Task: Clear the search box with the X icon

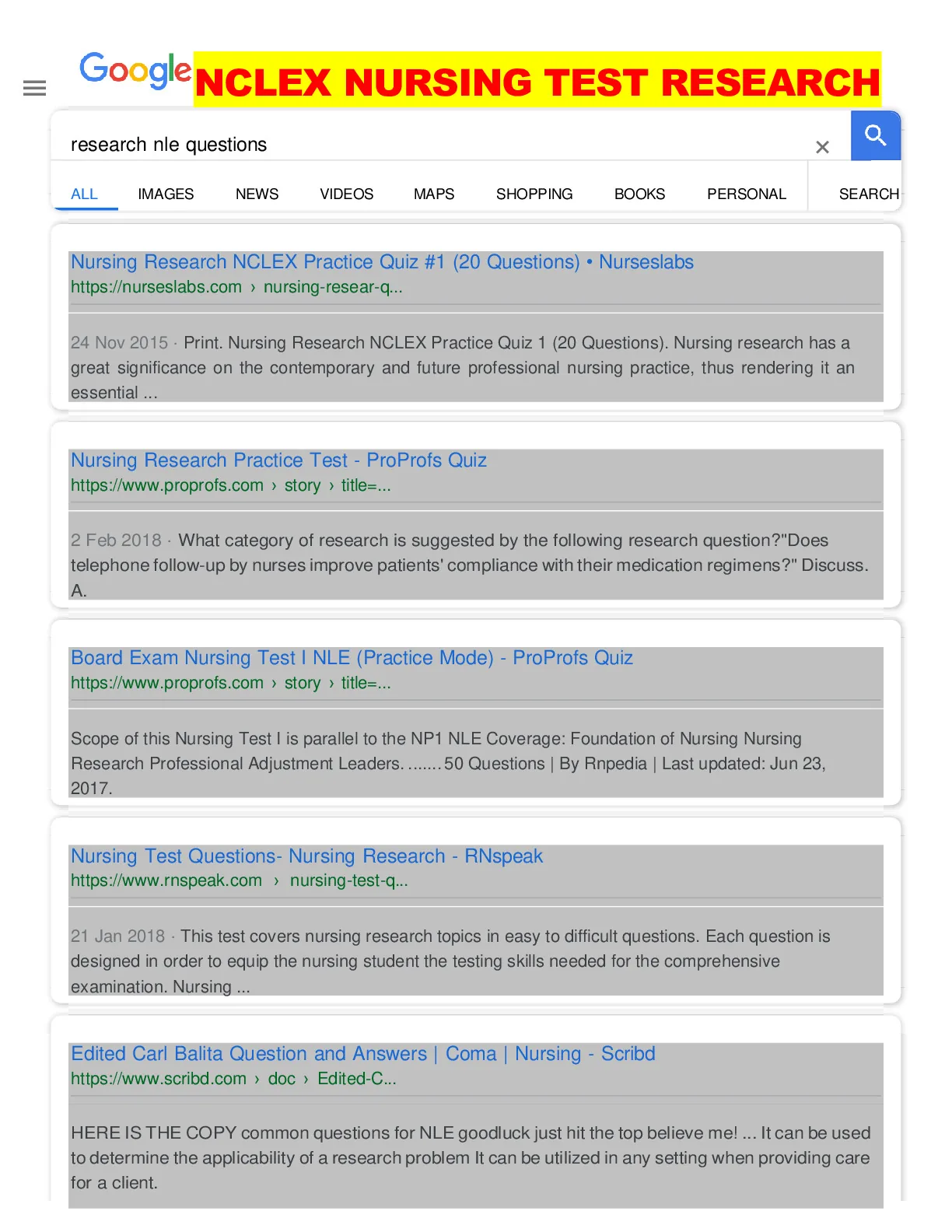Action: (x=822, y=147)
